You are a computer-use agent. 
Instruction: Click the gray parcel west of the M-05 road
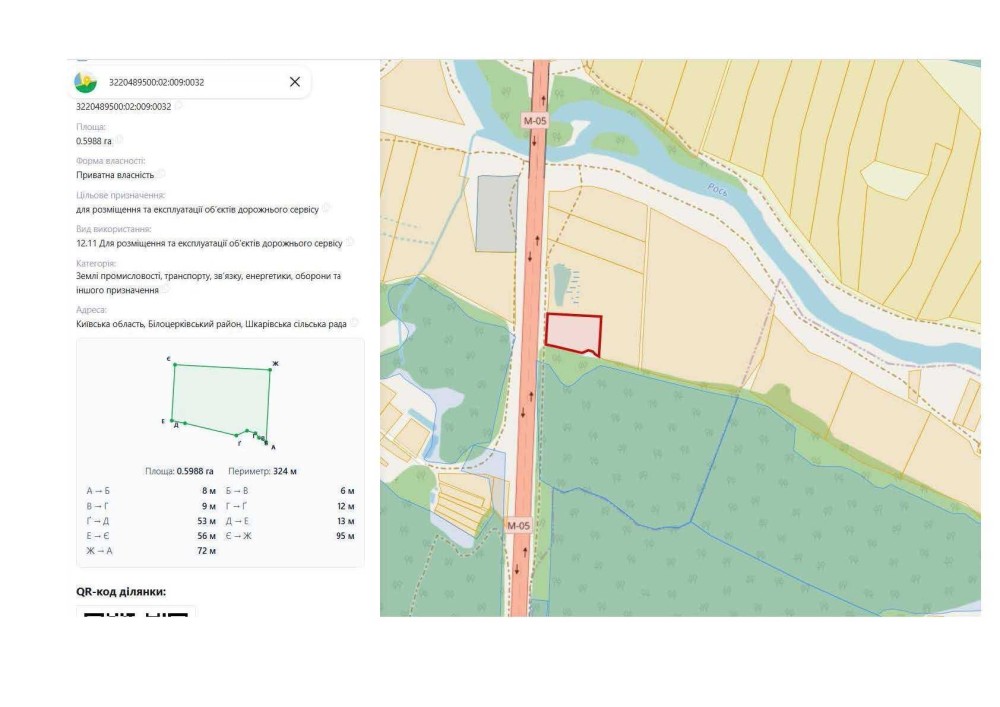[497, 213]
